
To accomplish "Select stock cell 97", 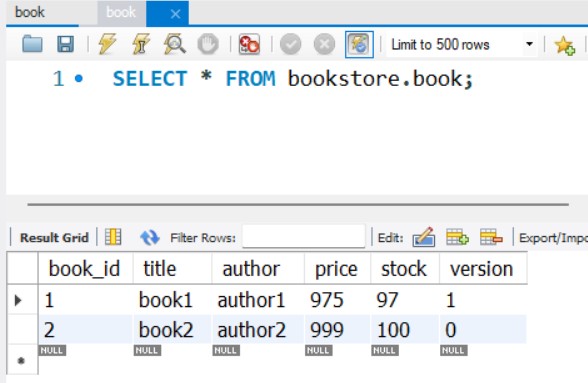I will coord(405,300).
